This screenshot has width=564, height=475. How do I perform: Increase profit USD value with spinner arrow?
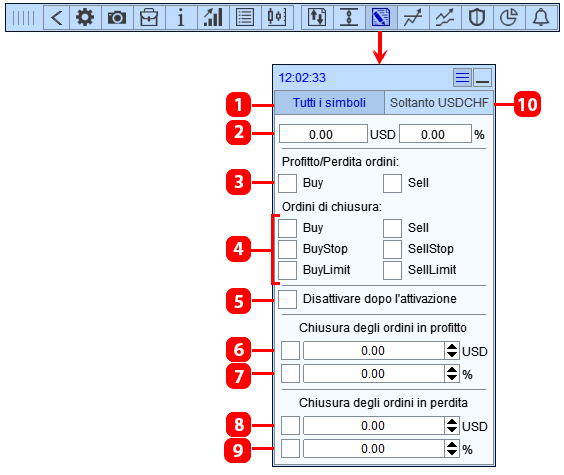coord(452,347)
